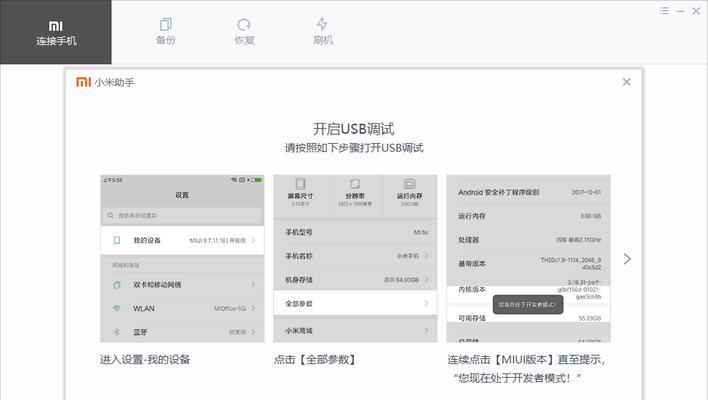This screenshot has width=708, height=400.
Task: Open the 连接手机 tab
Action: (56, 32)
